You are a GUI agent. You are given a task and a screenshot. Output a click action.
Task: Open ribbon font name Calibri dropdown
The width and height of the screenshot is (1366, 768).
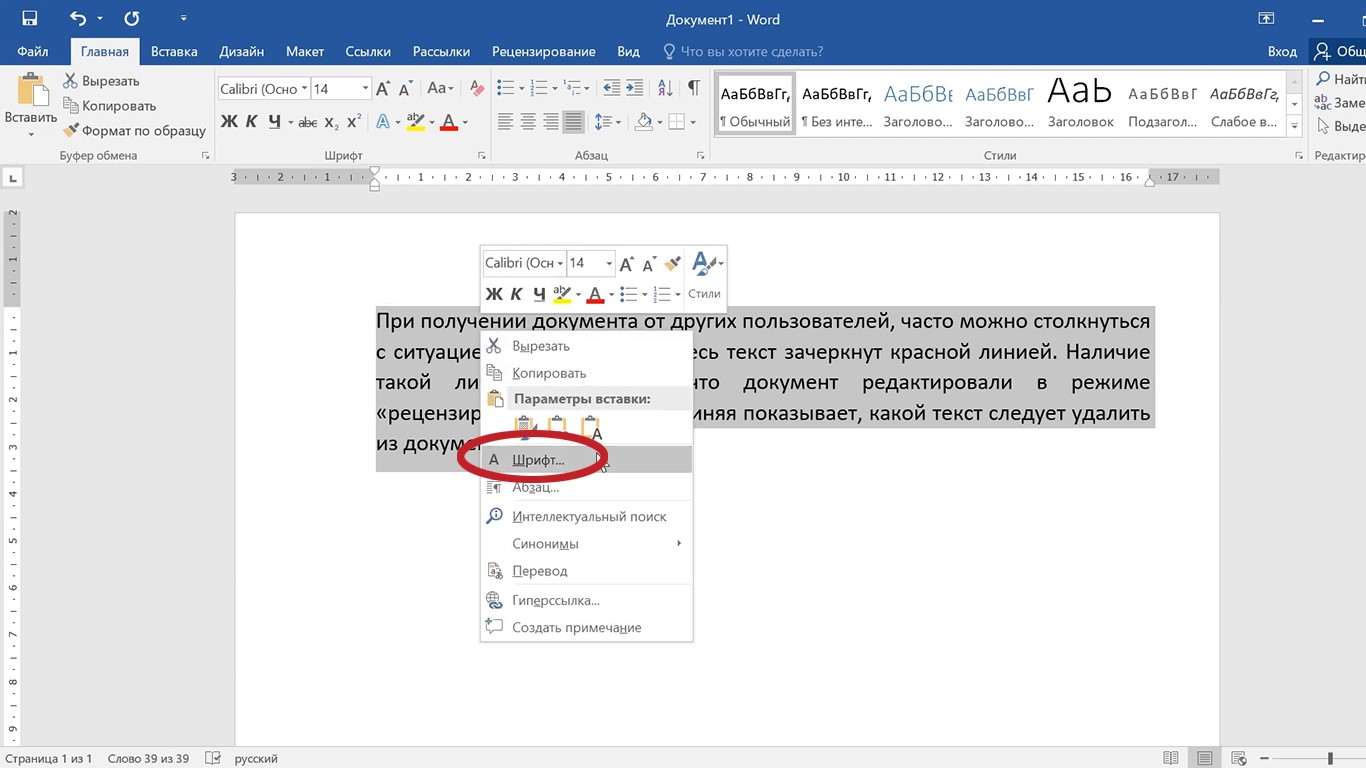tap(303, 89)
